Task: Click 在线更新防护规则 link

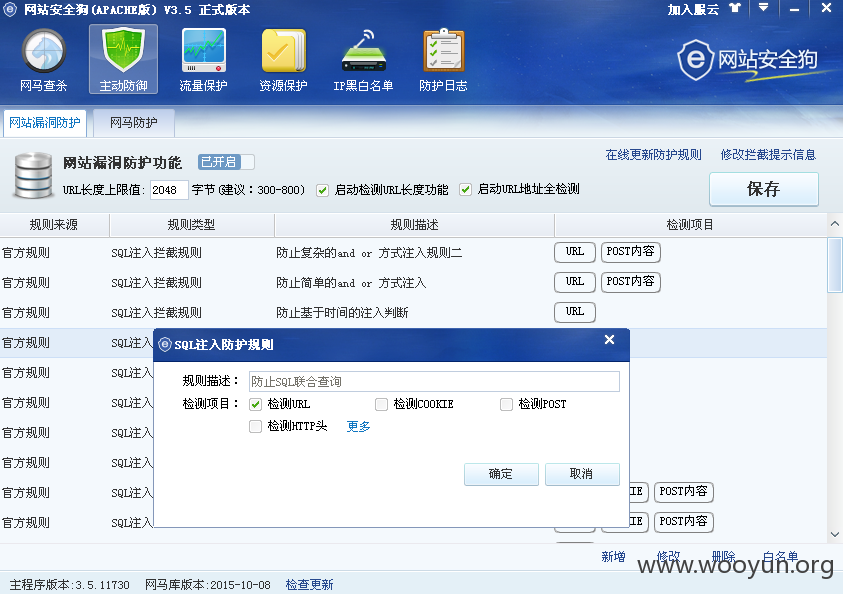Action: click(x=653, y=155)
